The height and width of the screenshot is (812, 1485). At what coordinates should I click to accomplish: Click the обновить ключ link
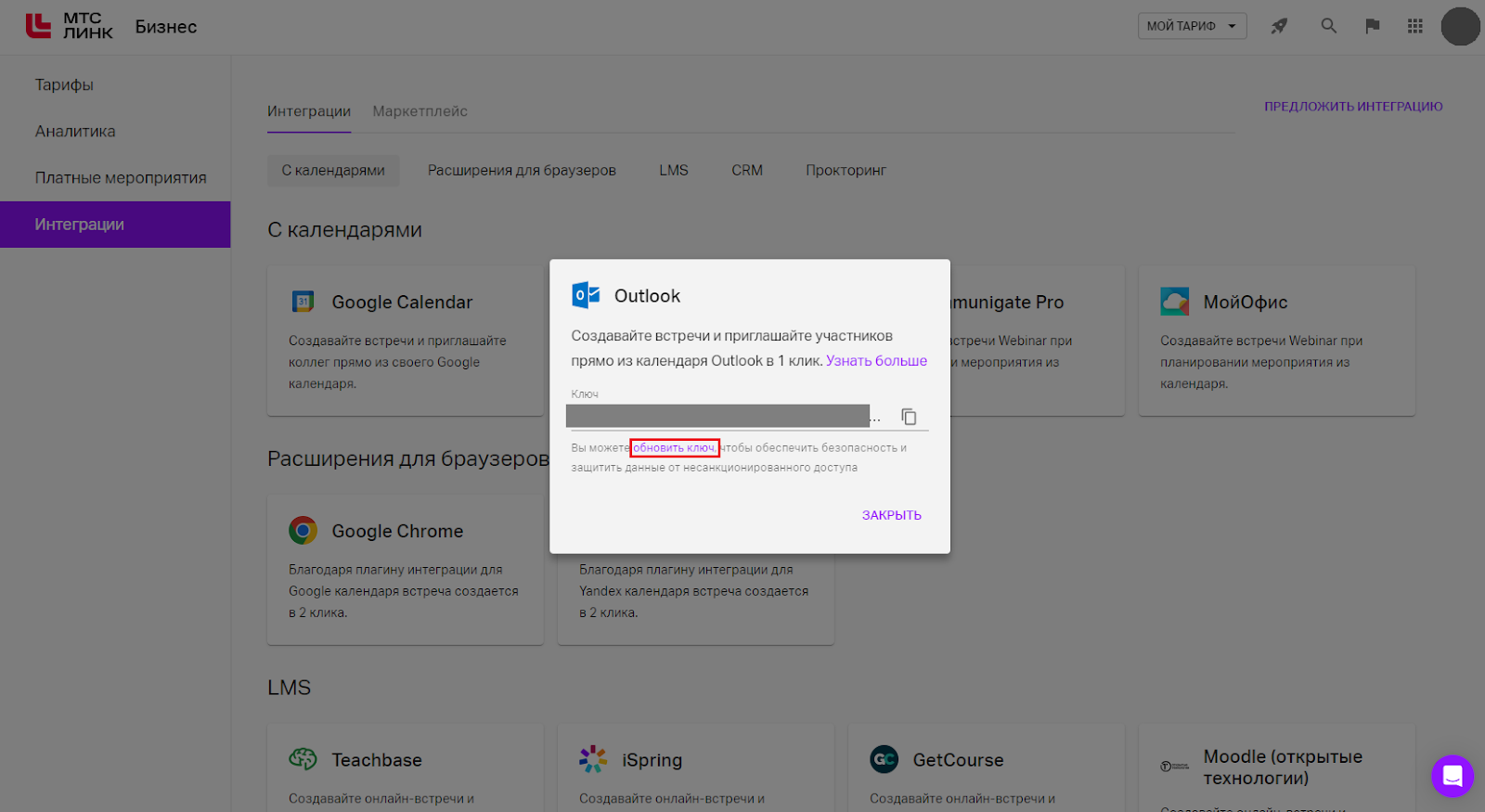pos(675,448)
